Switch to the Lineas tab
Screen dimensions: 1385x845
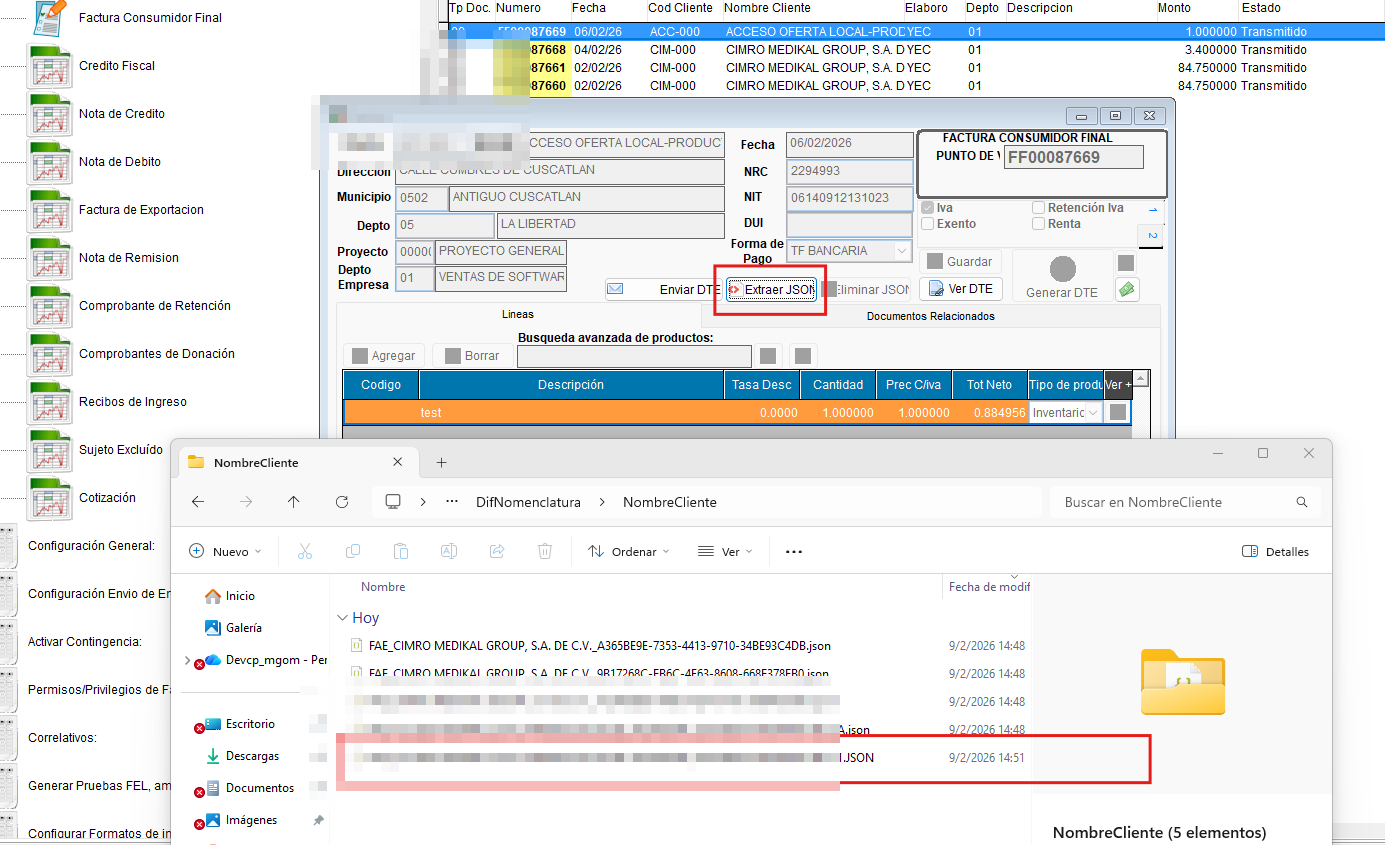pos(517,315)
